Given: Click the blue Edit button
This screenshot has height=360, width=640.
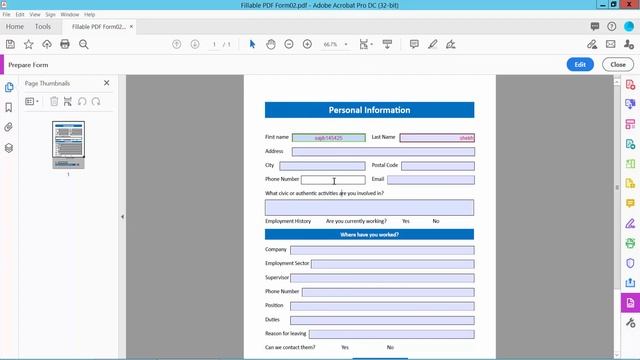Looking at the screenshot, I should coord(580,64).
